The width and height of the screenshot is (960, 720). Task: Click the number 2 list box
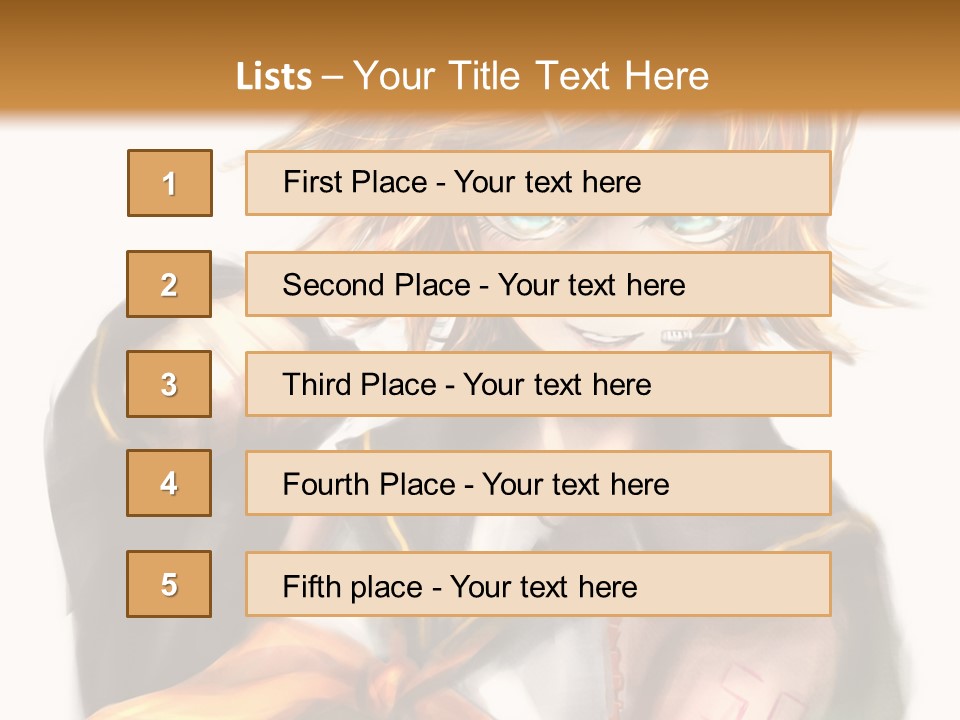170,284
